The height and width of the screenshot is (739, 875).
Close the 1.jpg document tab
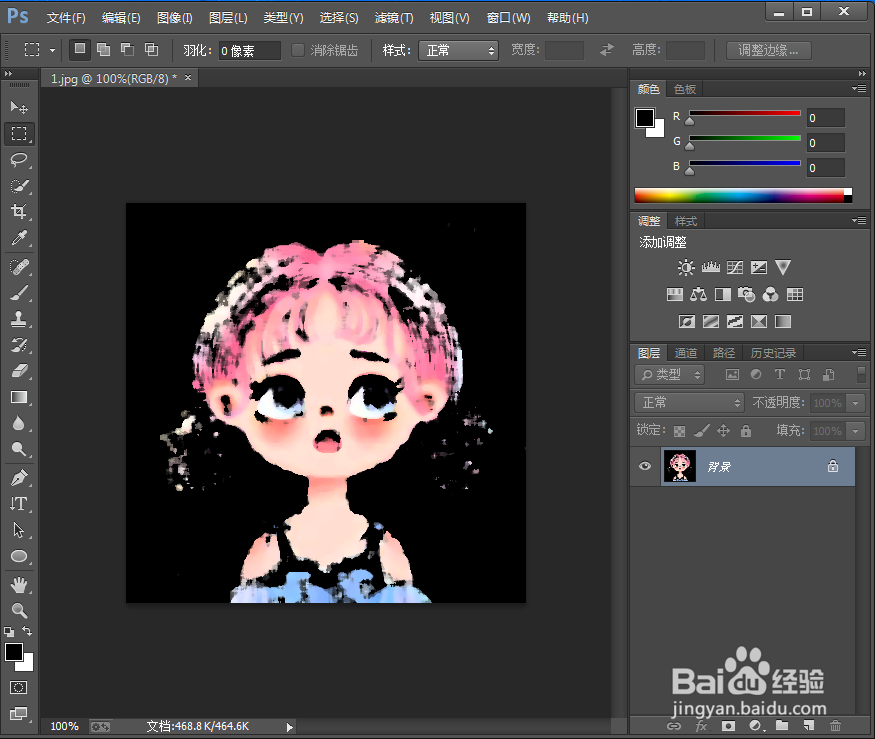[188, 78]
